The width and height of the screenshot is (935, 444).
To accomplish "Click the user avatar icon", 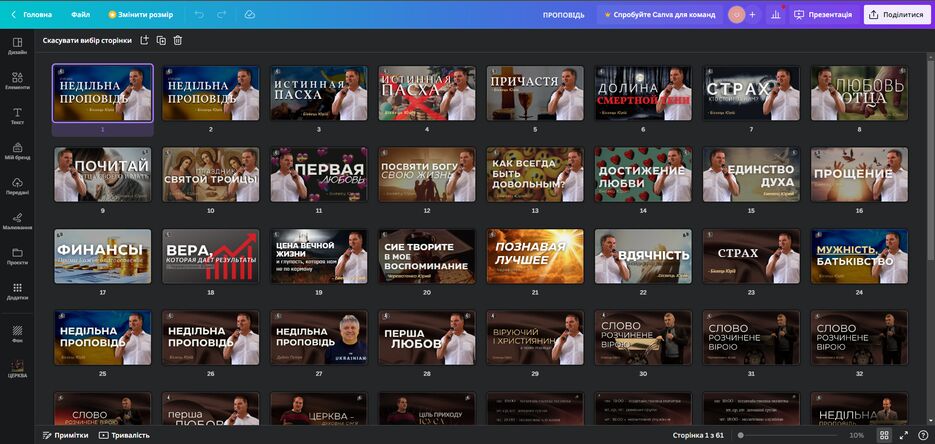I will pos(736,14).
